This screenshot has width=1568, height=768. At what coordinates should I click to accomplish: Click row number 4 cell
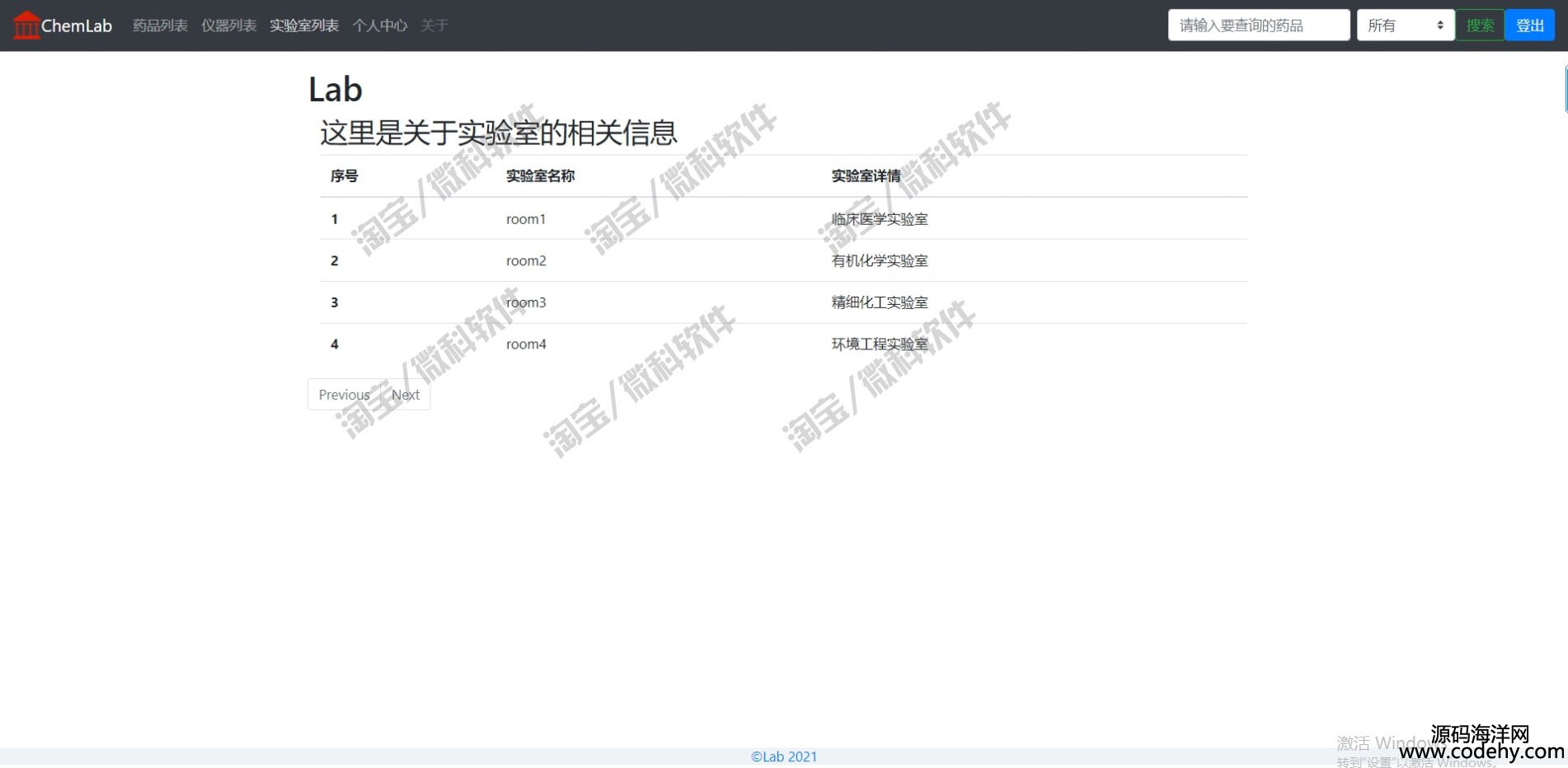coord(335,344)
